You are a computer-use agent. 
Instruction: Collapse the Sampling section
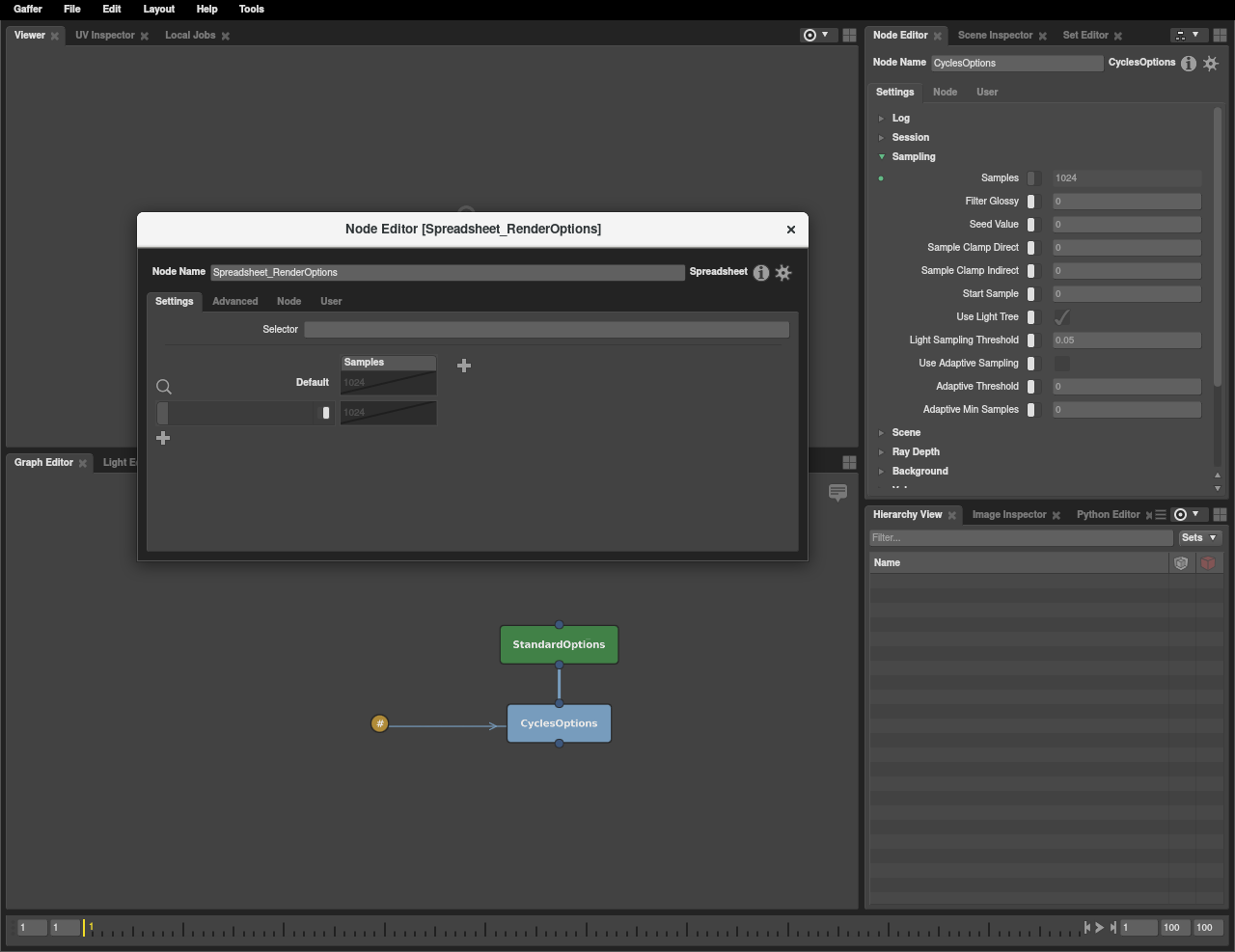(x=881, y=157)
